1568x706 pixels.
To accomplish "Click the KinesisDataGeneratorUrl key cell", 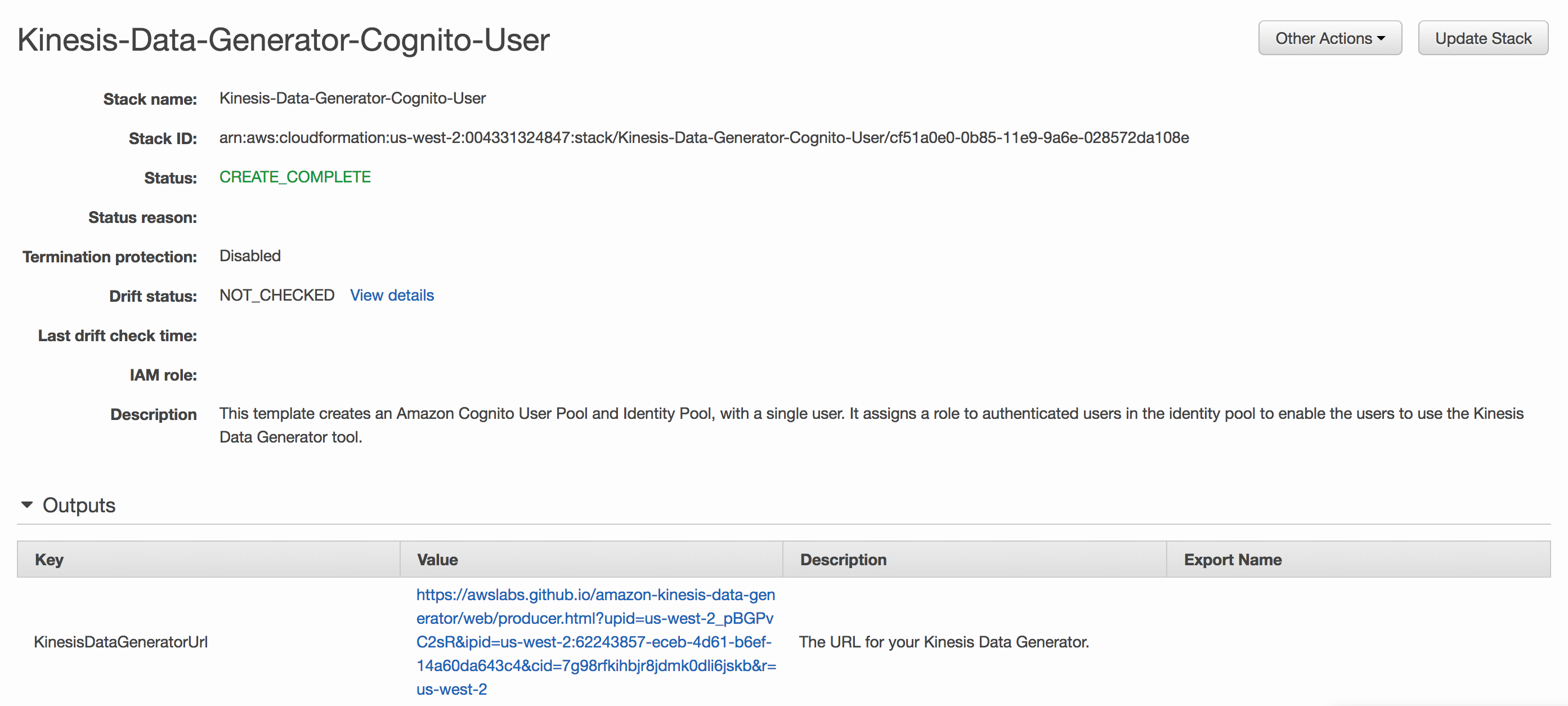I will coord(120,642).
